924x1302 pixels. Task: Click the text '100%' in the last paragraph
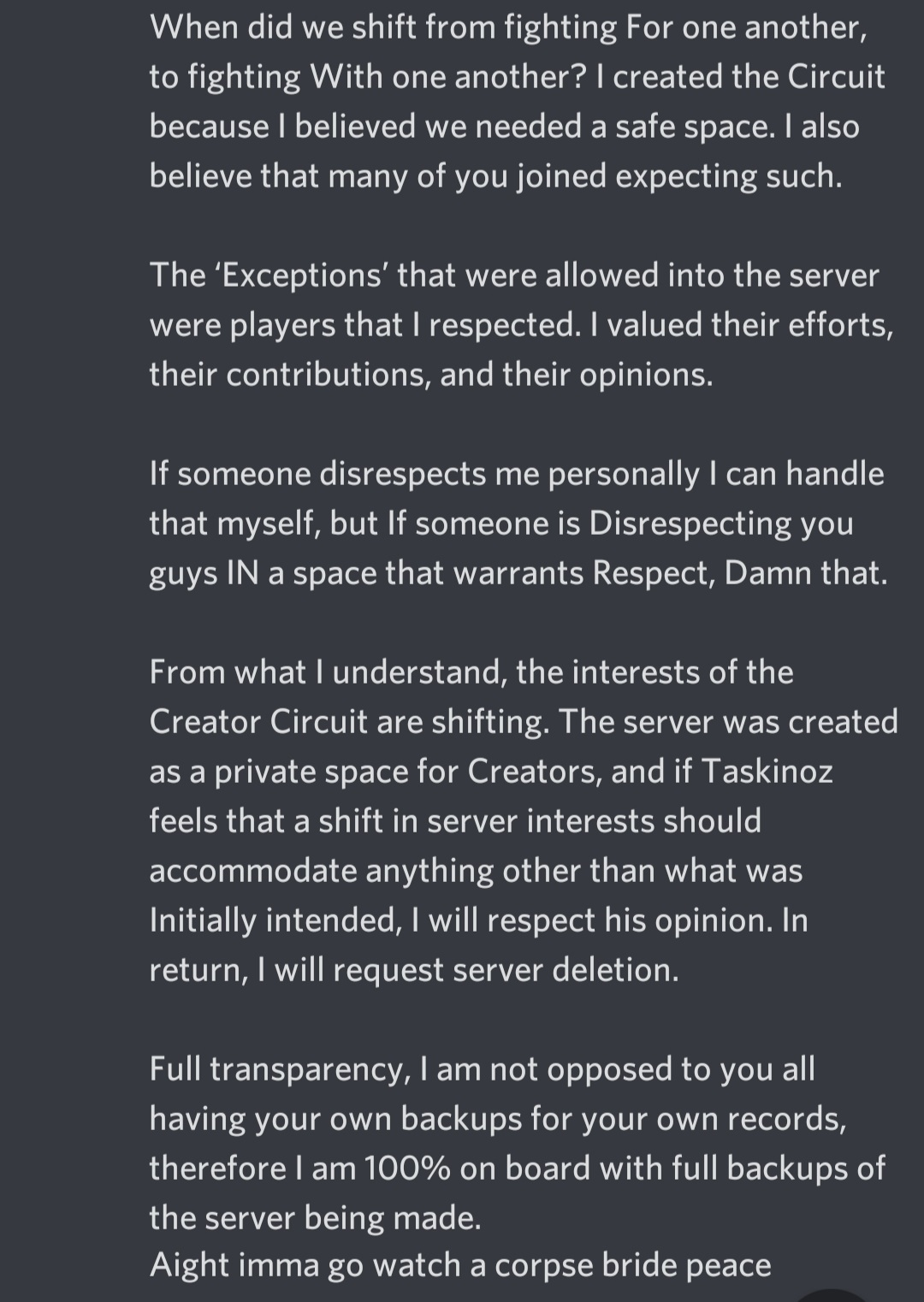click(x=407, y=1168)
